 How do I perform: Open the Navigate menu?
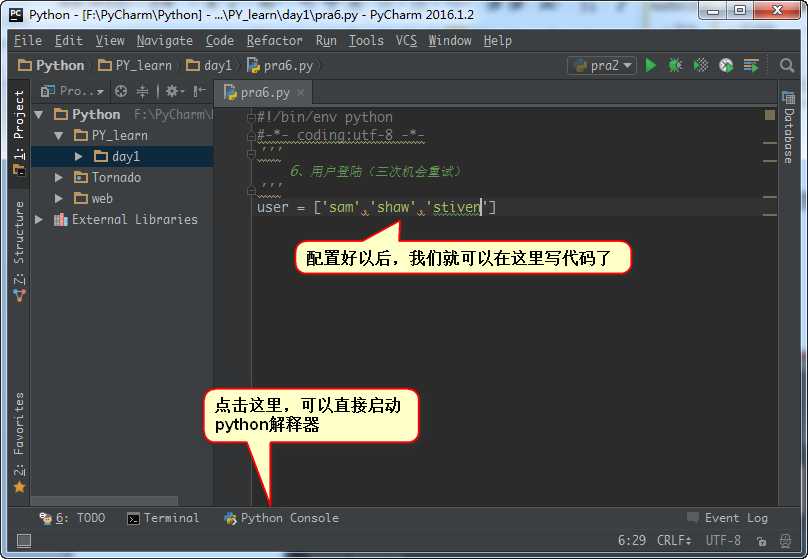pos(164,40)
